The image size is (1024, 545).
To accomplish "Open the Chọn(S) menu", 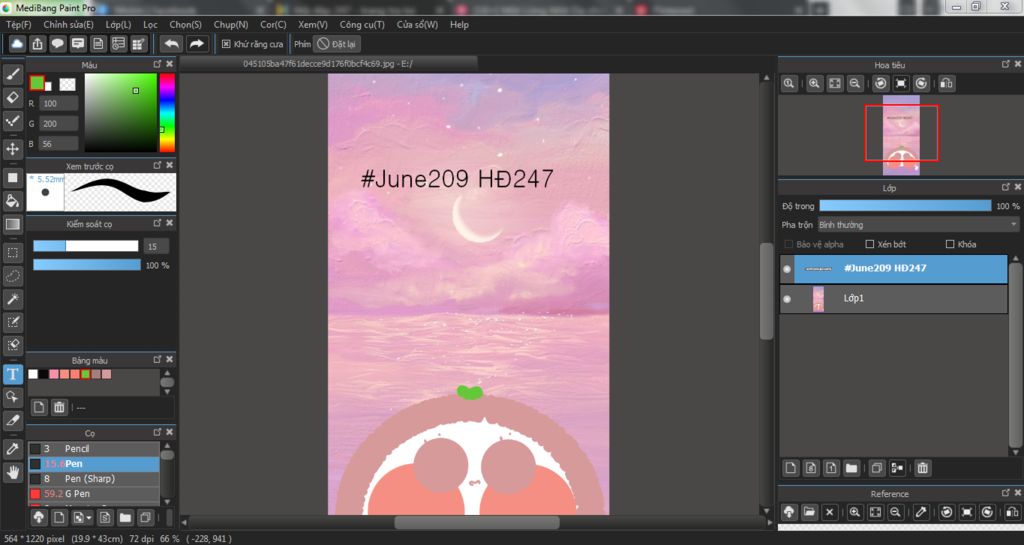I will click(185, 24).
